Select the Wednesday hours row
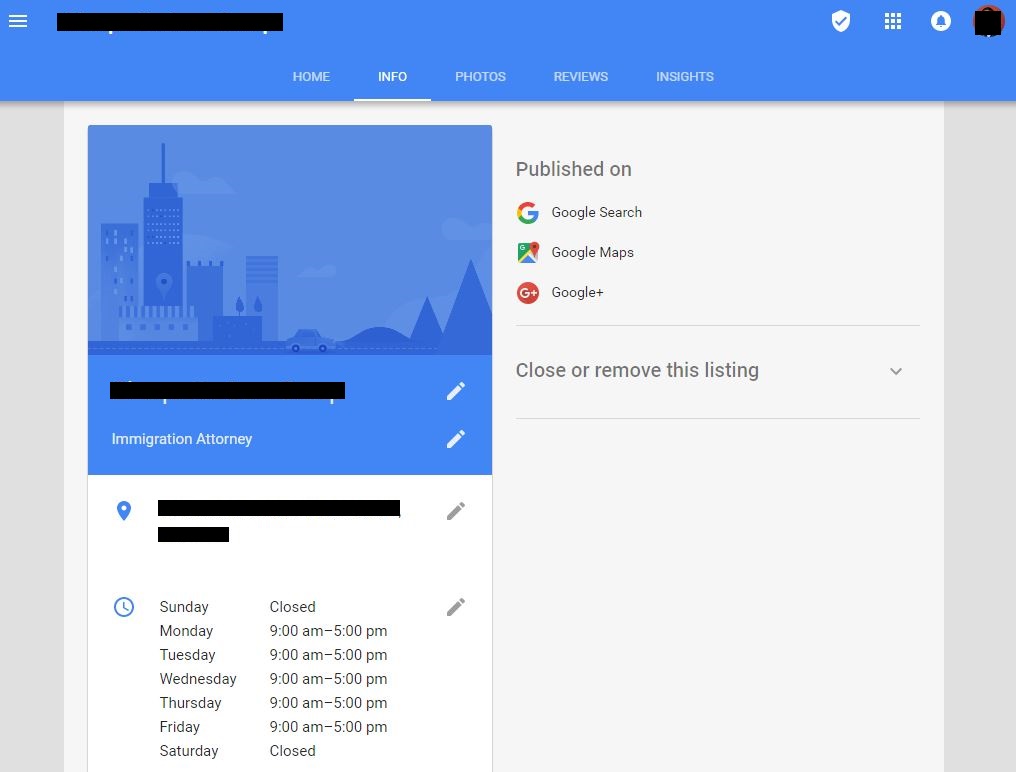The height and width of the screenshot is (772, 1016). [273, 679]
